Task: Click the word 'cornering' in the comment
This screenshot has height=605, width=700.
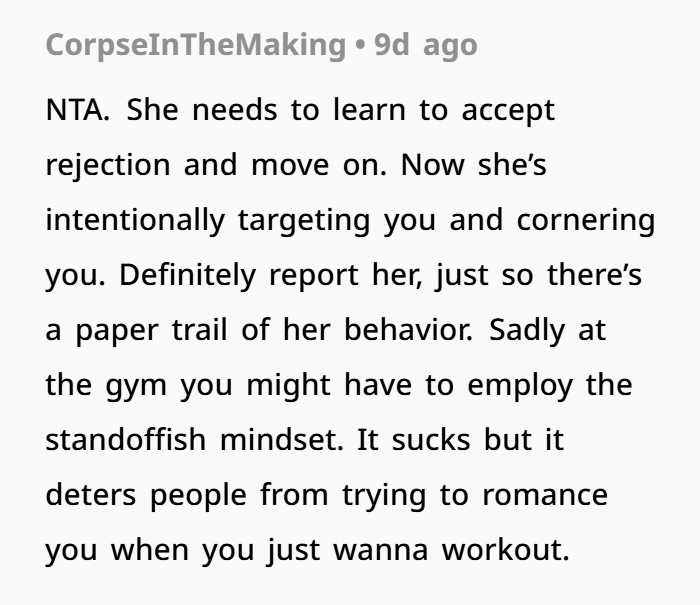Action: [x=586, y=221]
